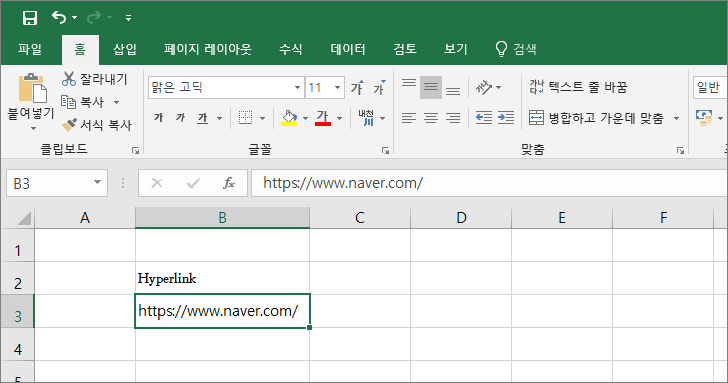Click the increase font size icon
The width and height of the screenshot is (728, 383).
tap(358, 87)
